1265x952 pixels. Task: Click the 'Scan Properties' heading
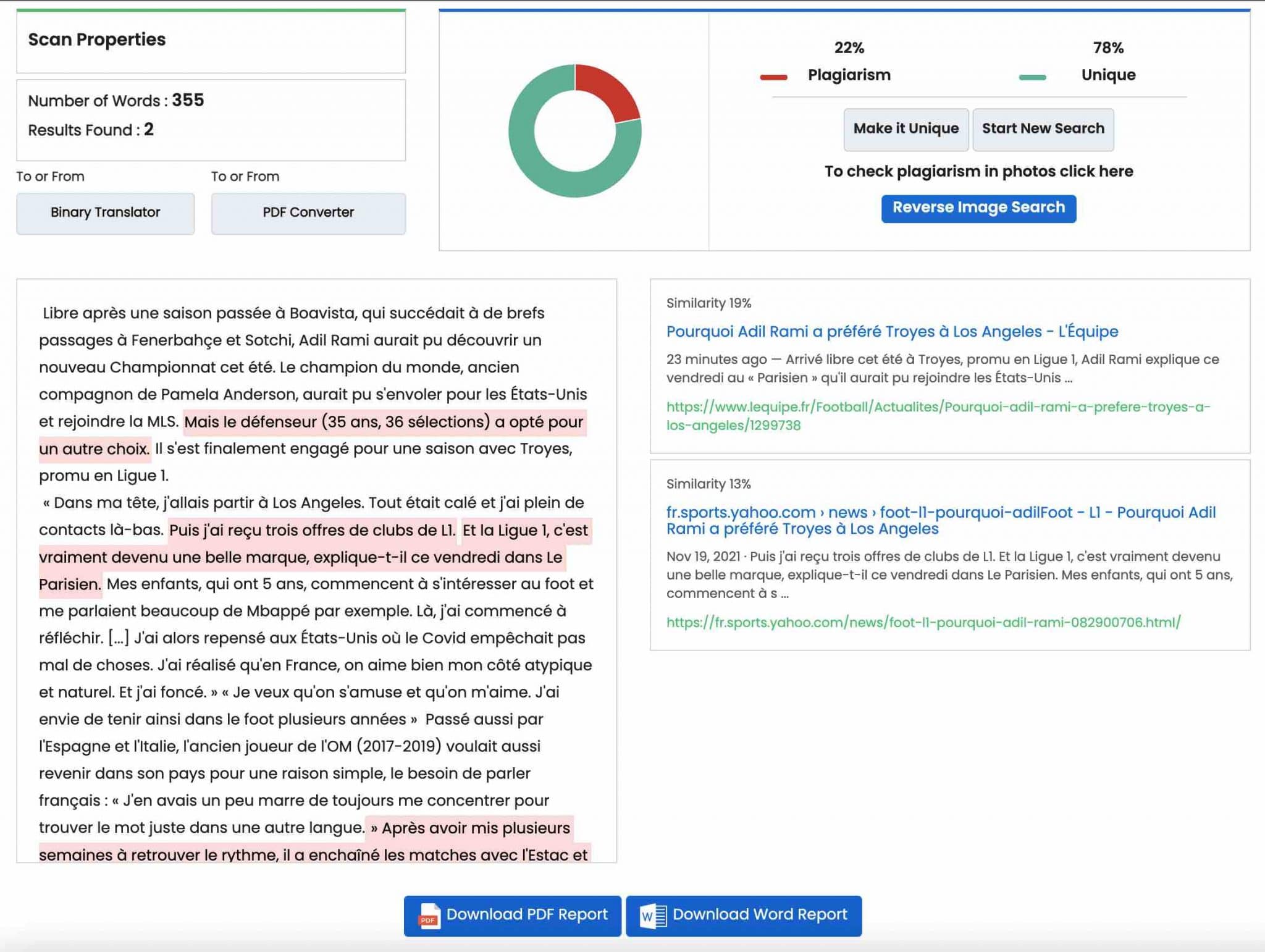[97, 40]
